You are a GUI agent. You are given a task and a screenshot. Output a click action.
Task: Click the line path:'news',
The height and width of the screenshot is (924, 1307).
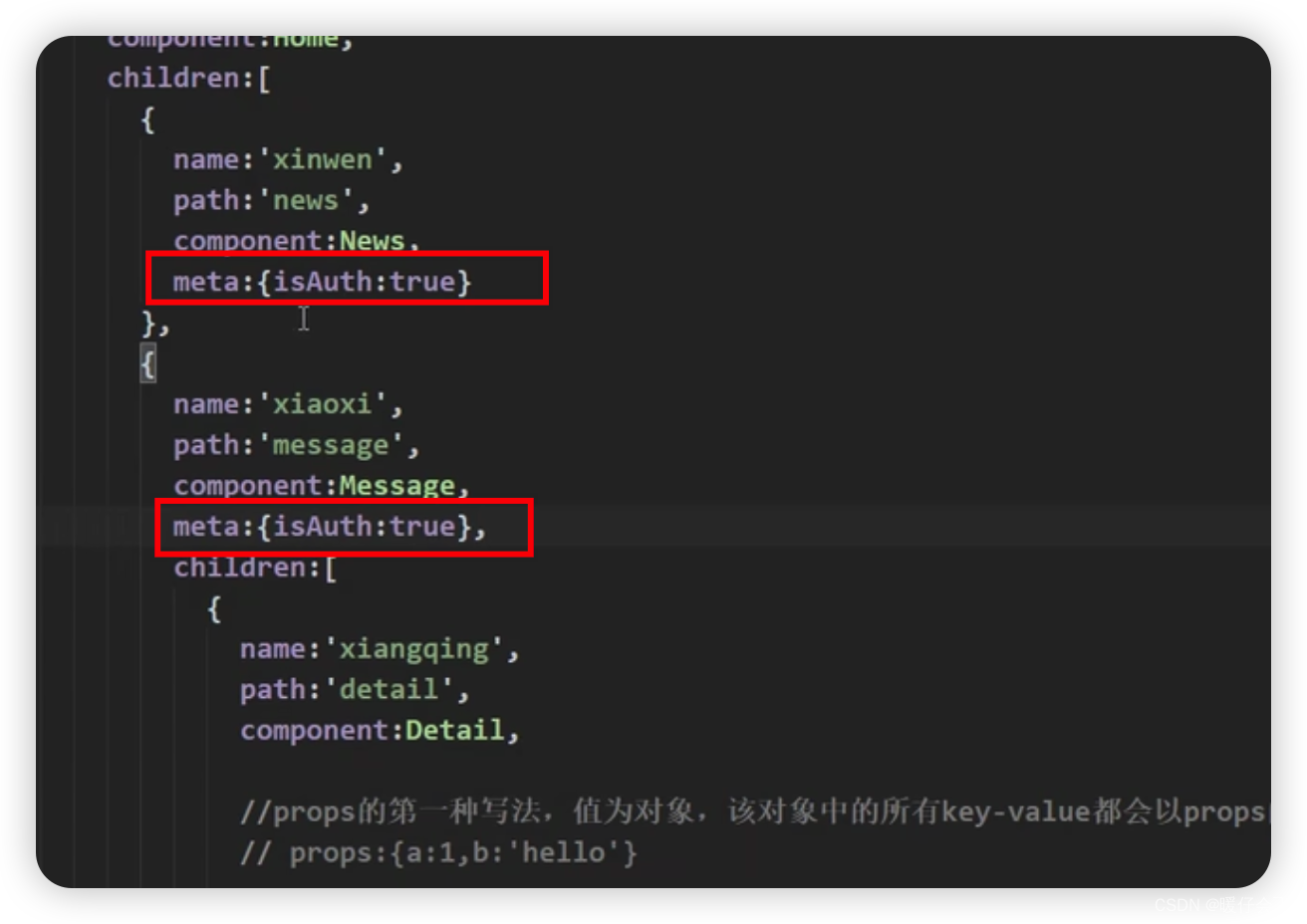pyautogui.click(x=271, y=201)
